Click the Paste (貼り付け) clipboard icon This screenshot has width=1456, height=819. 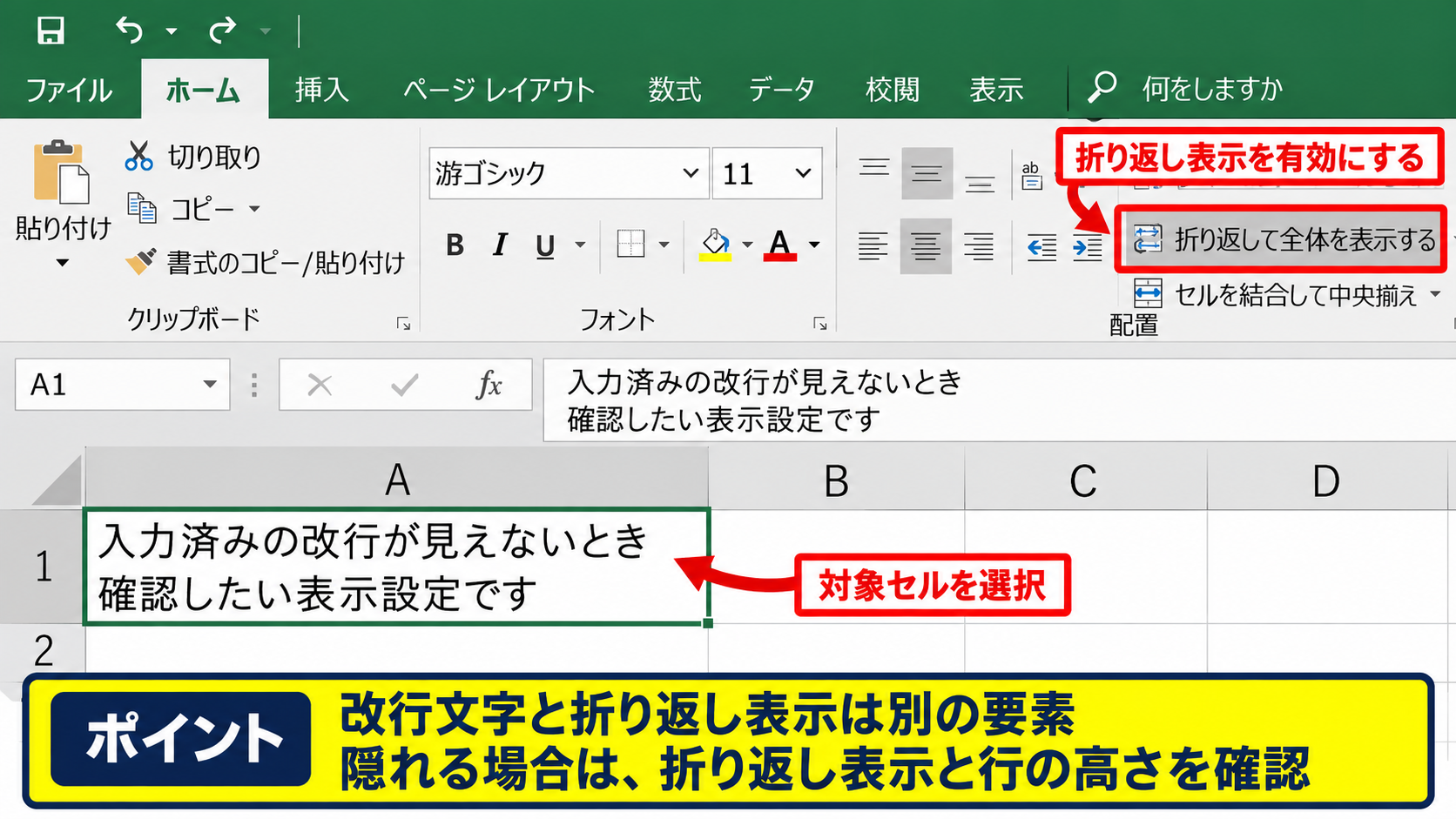[61, 171]
